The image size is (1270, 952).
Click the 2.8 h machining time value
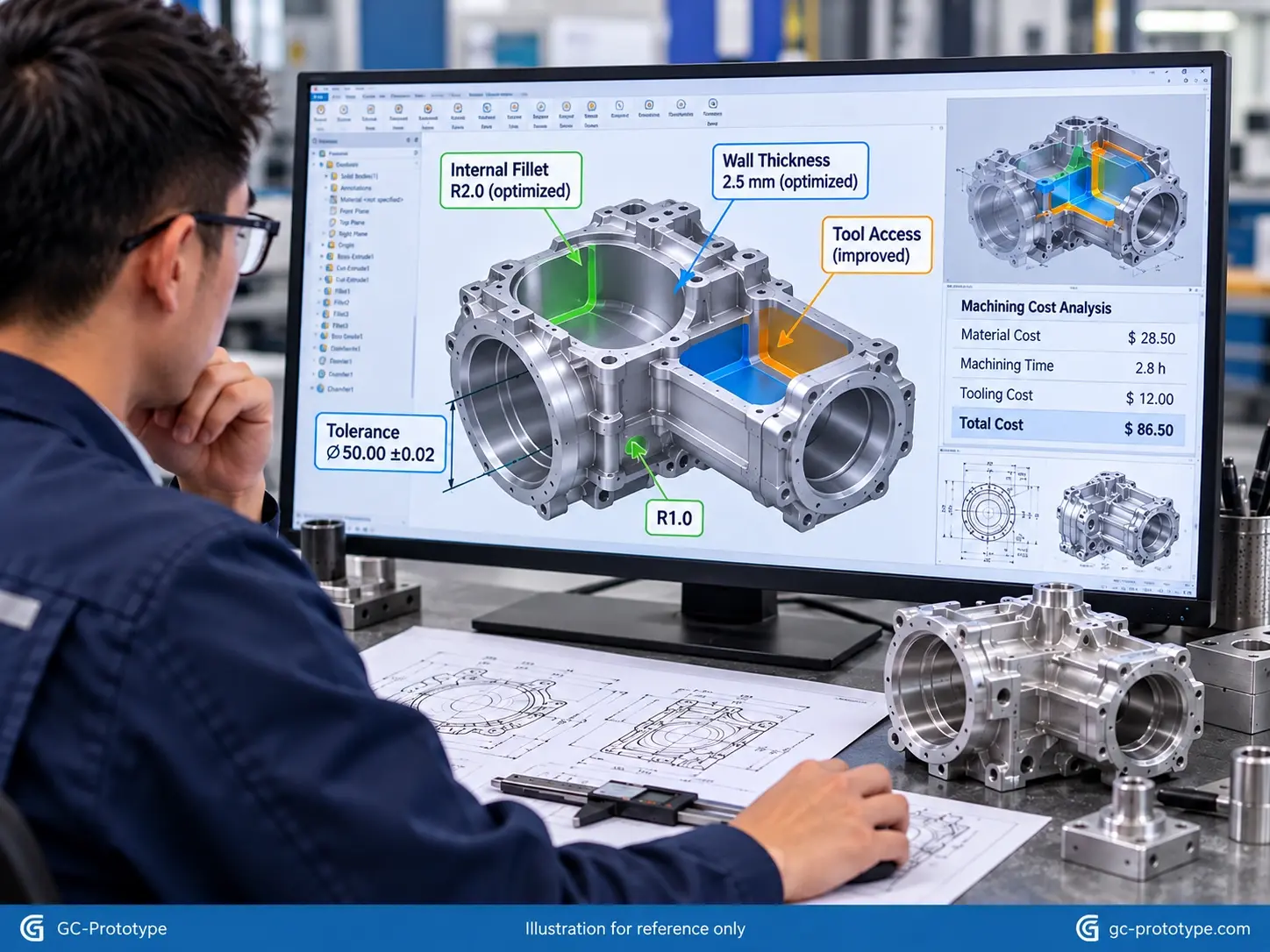1150,368
